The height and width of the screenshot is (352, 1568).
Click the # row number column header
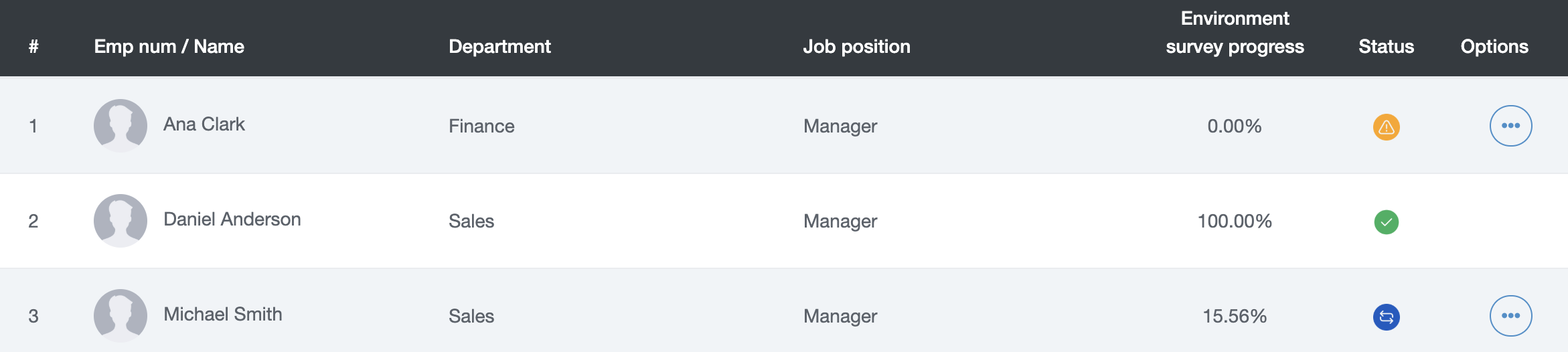[33, 46]
